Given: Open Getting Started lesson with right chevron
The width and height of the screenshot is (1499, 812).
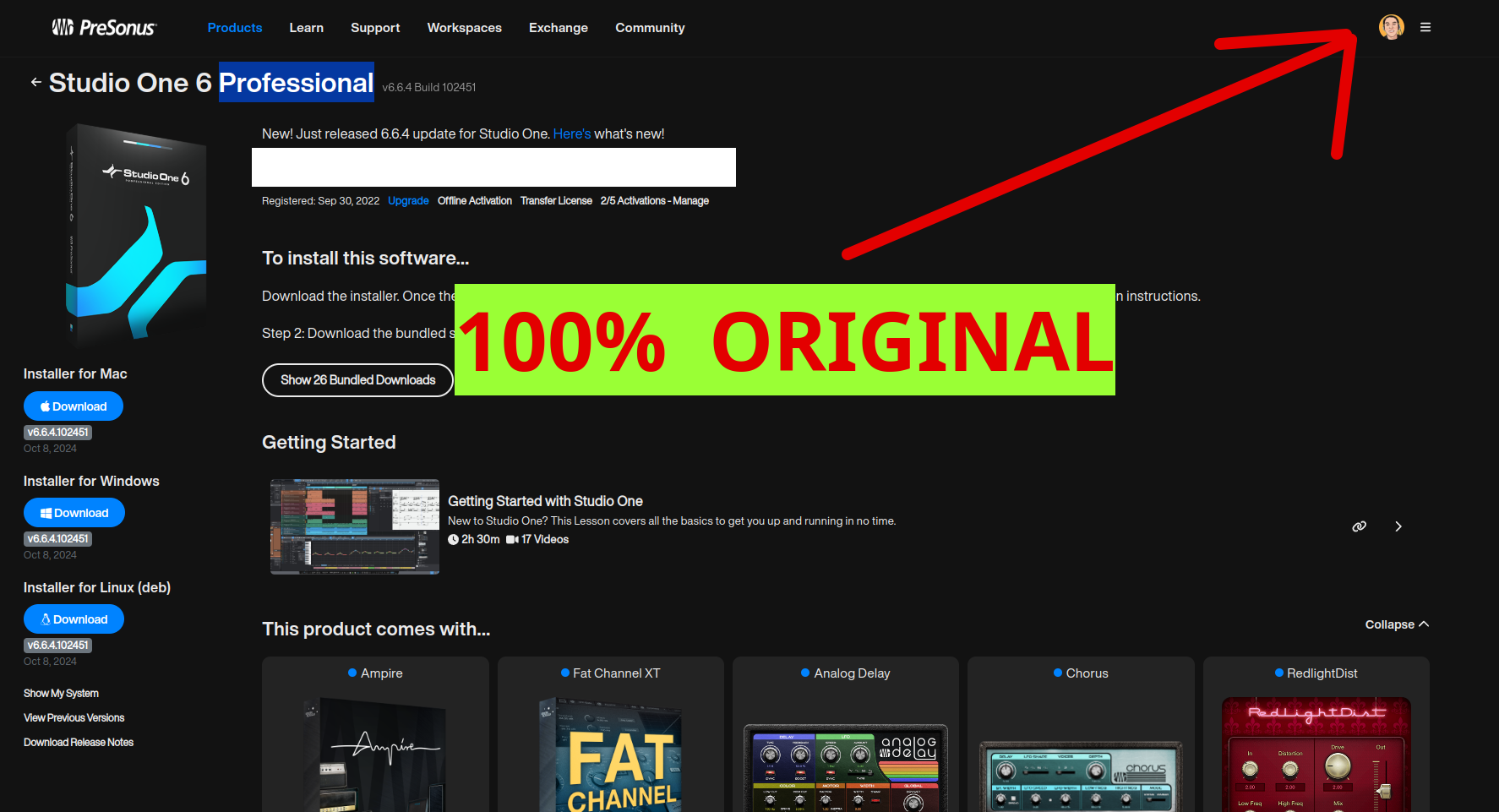Looking at the screenshot, I should click(1398, 526).
